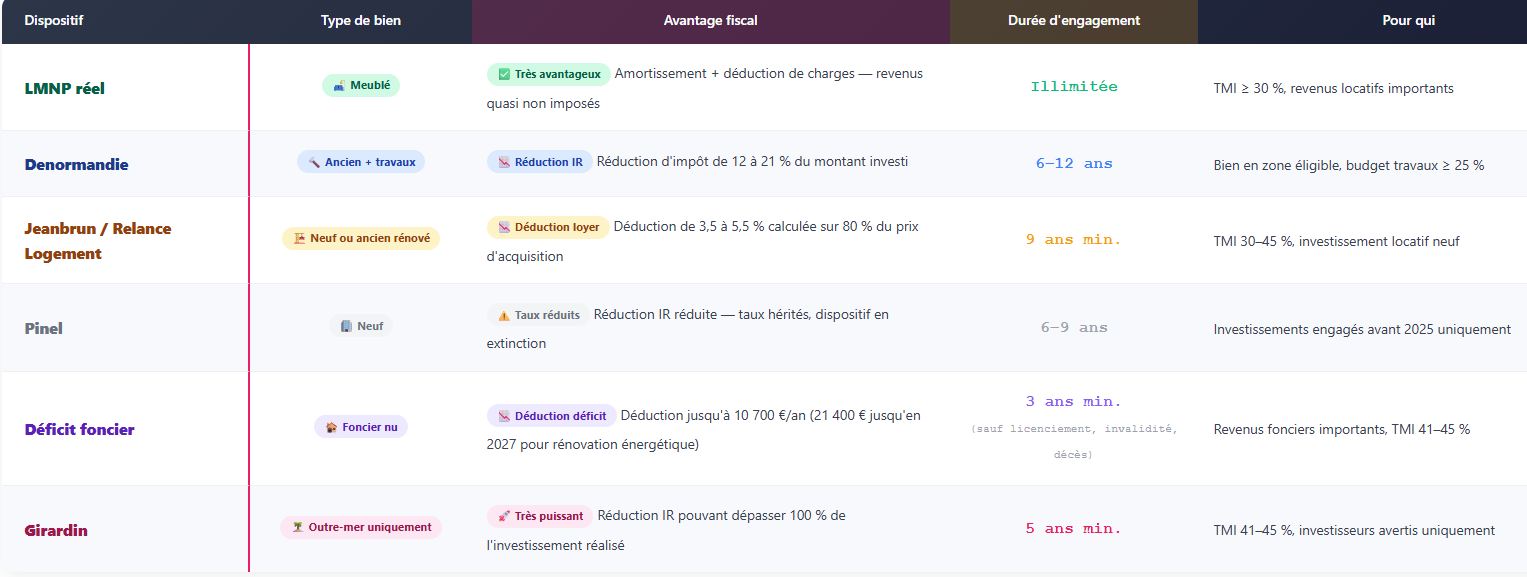The width and height of the screenshot is (1527, 577).
Task: Click the green checkmark icon in Très avantageux
Action: pos(504,75)
